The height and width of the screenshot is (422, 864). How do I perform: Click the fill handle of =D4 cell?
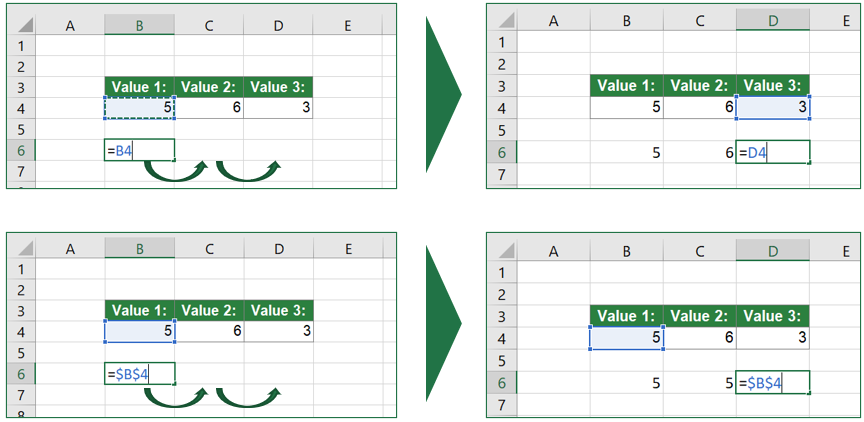[809, 163]
